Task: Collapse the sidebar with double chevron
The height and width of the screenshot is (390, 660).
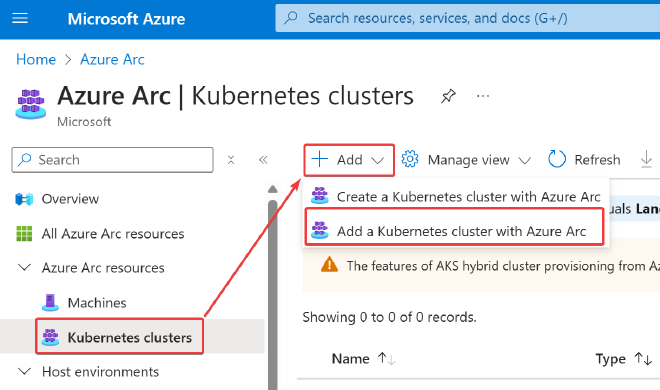Action: [x=263, y=160]
